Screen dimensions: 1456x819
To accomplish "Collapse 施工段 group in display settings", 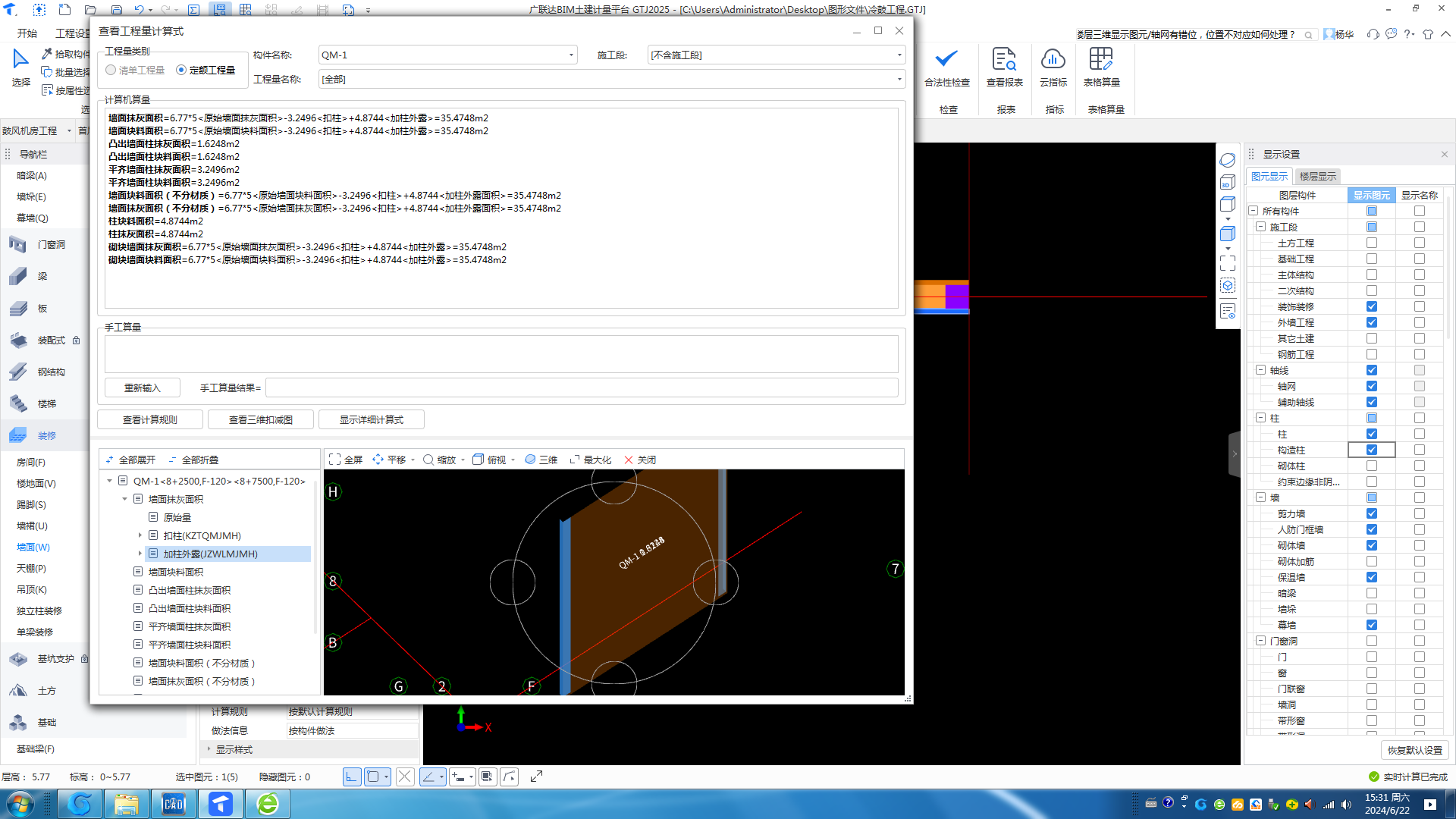I will coord(1260,227).
